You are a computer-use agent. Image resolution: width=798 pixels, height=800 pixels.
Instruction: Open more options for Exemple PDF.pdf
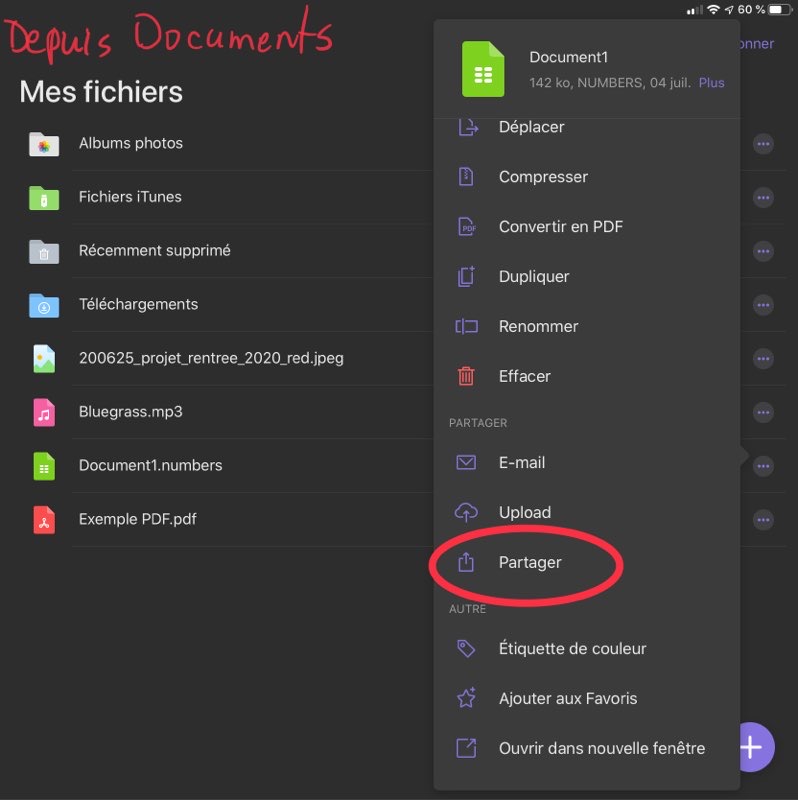tap(763, 520)
